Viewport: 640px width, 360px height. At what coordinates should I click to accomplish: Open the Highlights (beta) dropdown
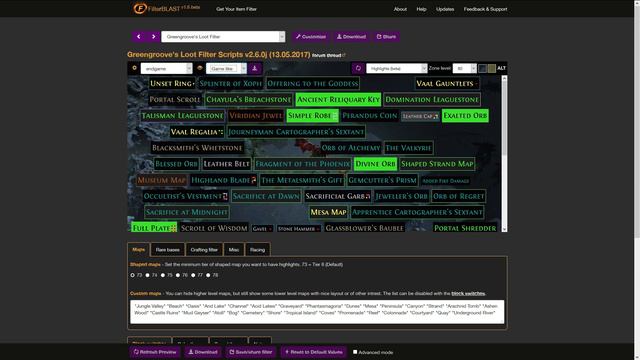tap(396, 69)
